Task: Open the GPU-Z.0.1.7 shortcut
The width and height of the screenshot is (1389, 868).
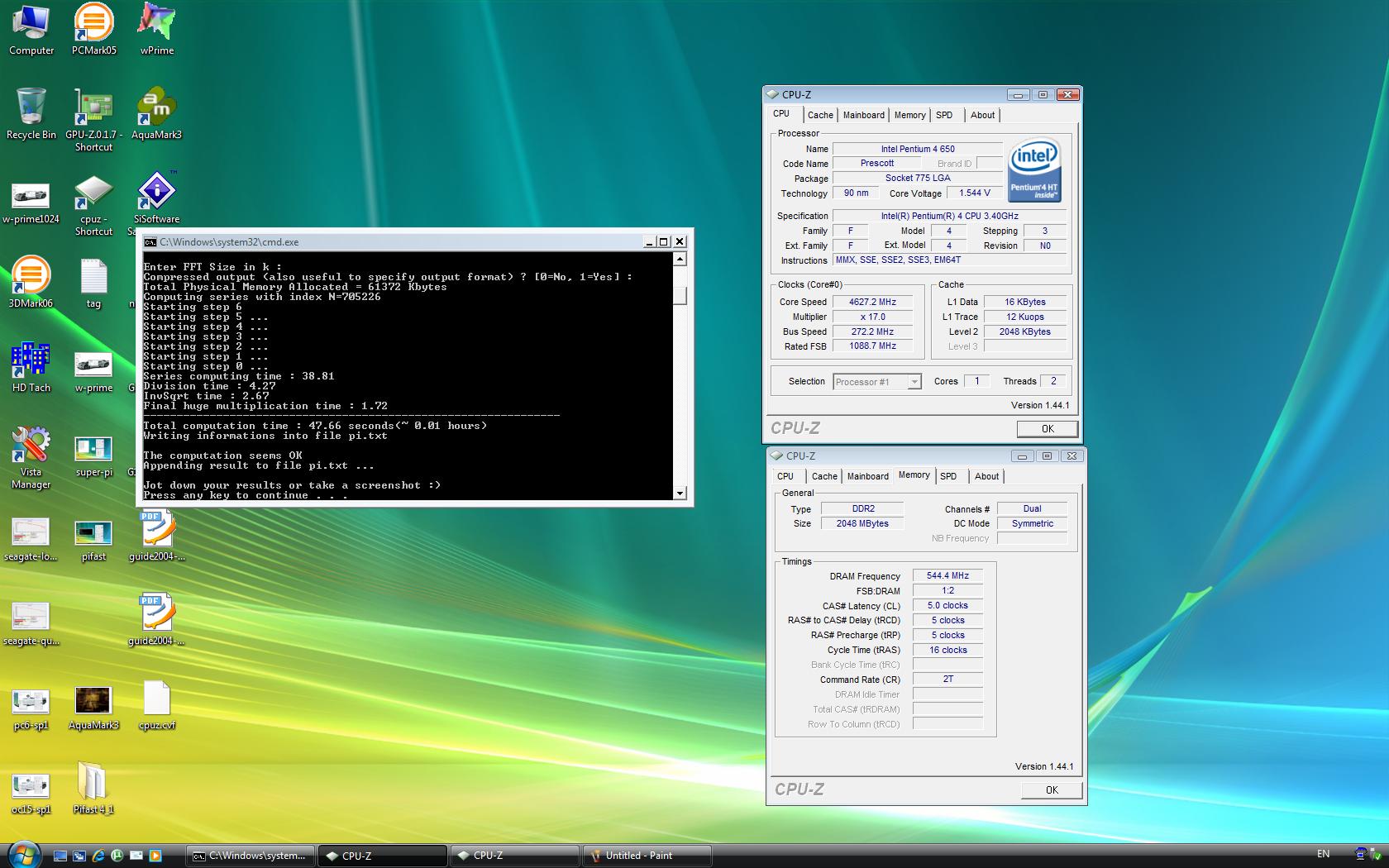Action: tap(93, 120)
